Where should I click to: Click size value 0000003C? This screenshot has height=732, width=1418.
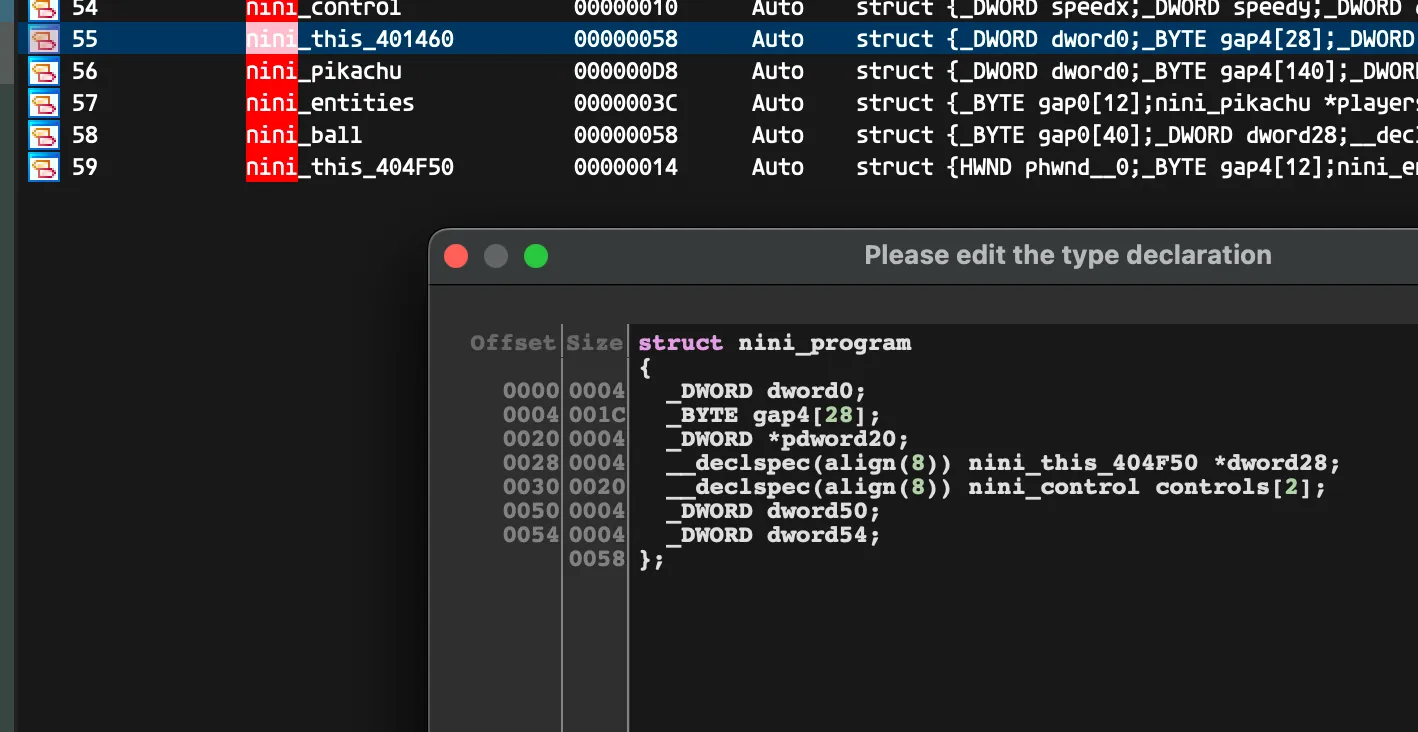coord(626,104)
